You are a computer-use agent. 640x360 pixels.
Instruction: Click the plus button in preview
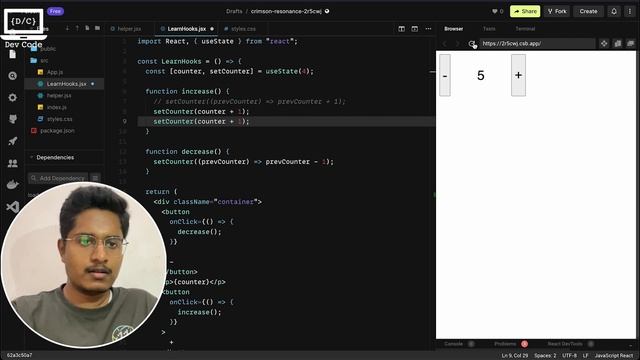(x=518, y=76)
